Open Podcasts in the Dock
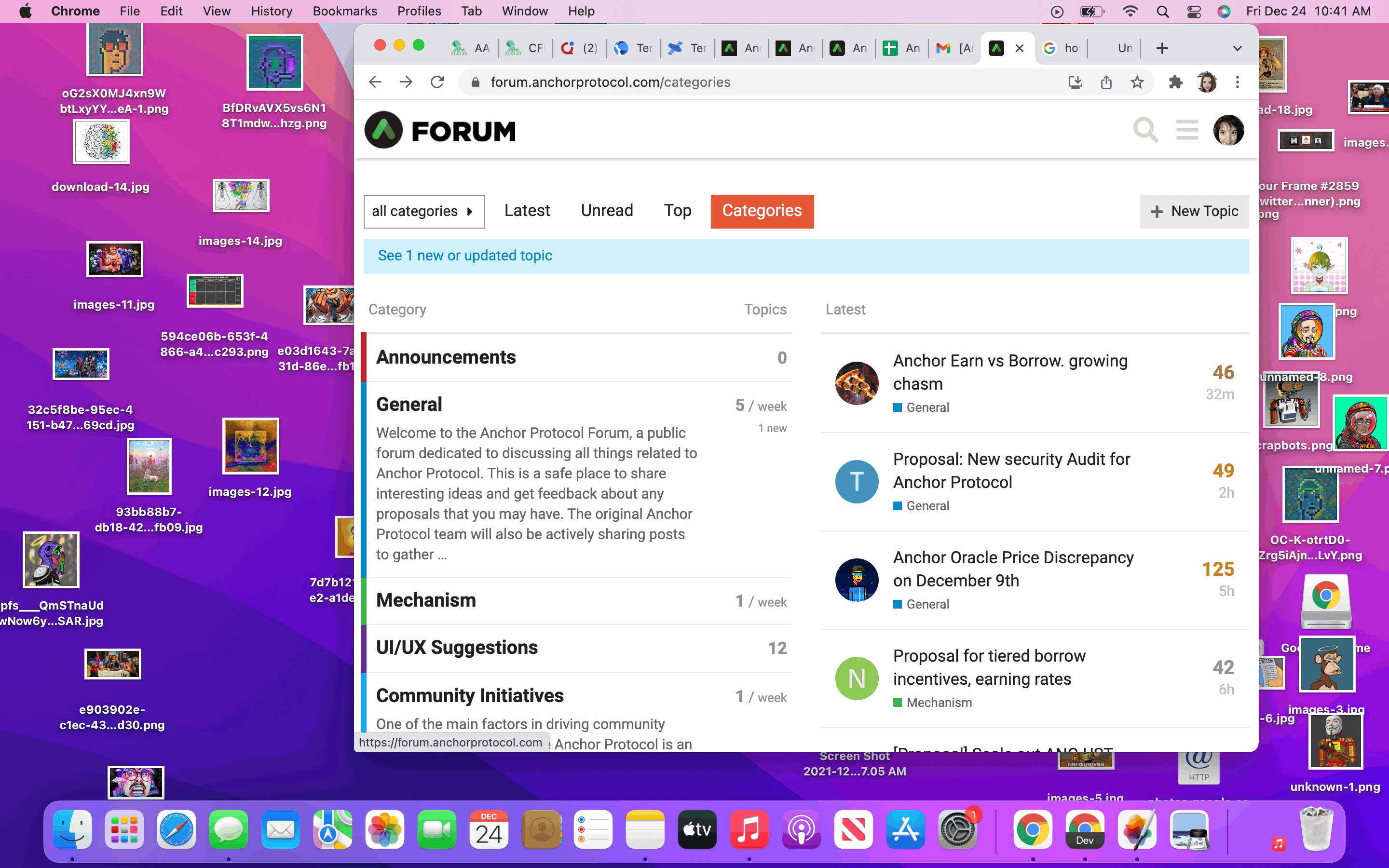The width and height of the screenshot is (1389, 868). pos(801,829)
